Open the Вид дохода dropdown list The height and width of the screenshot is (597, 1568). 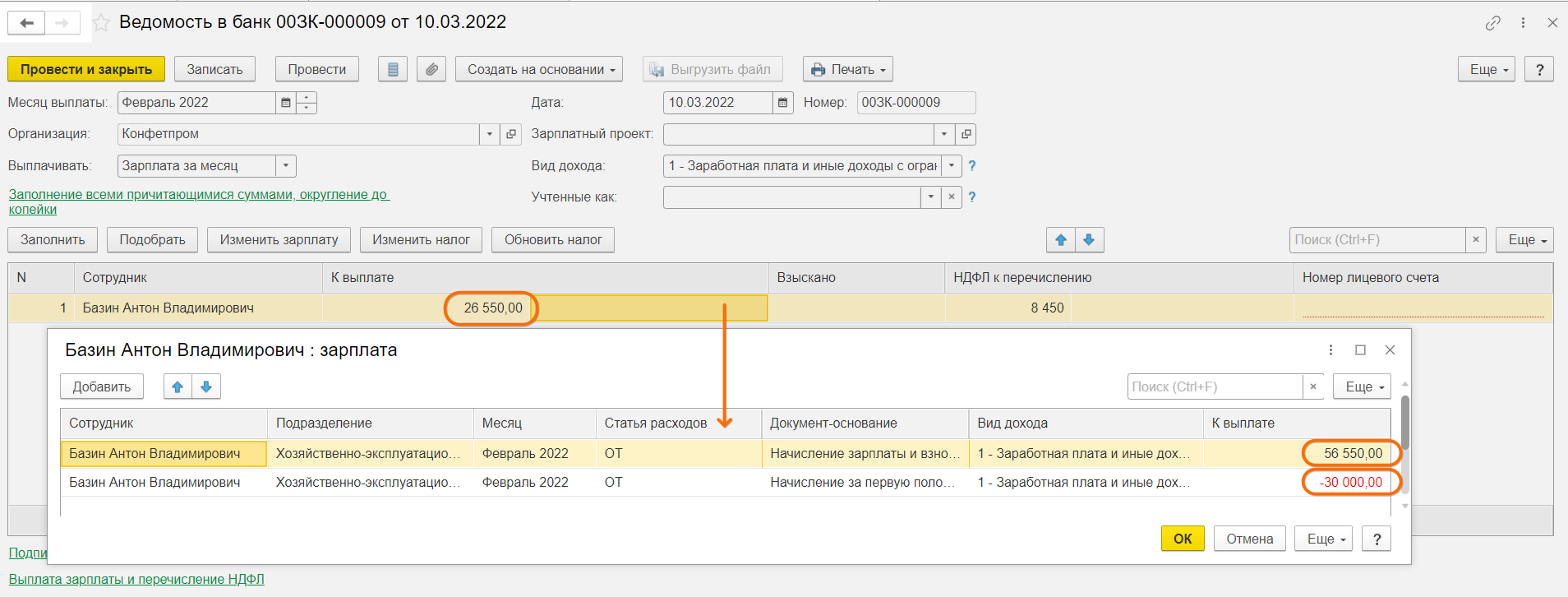pyautogui.click(x=952, y=166)
